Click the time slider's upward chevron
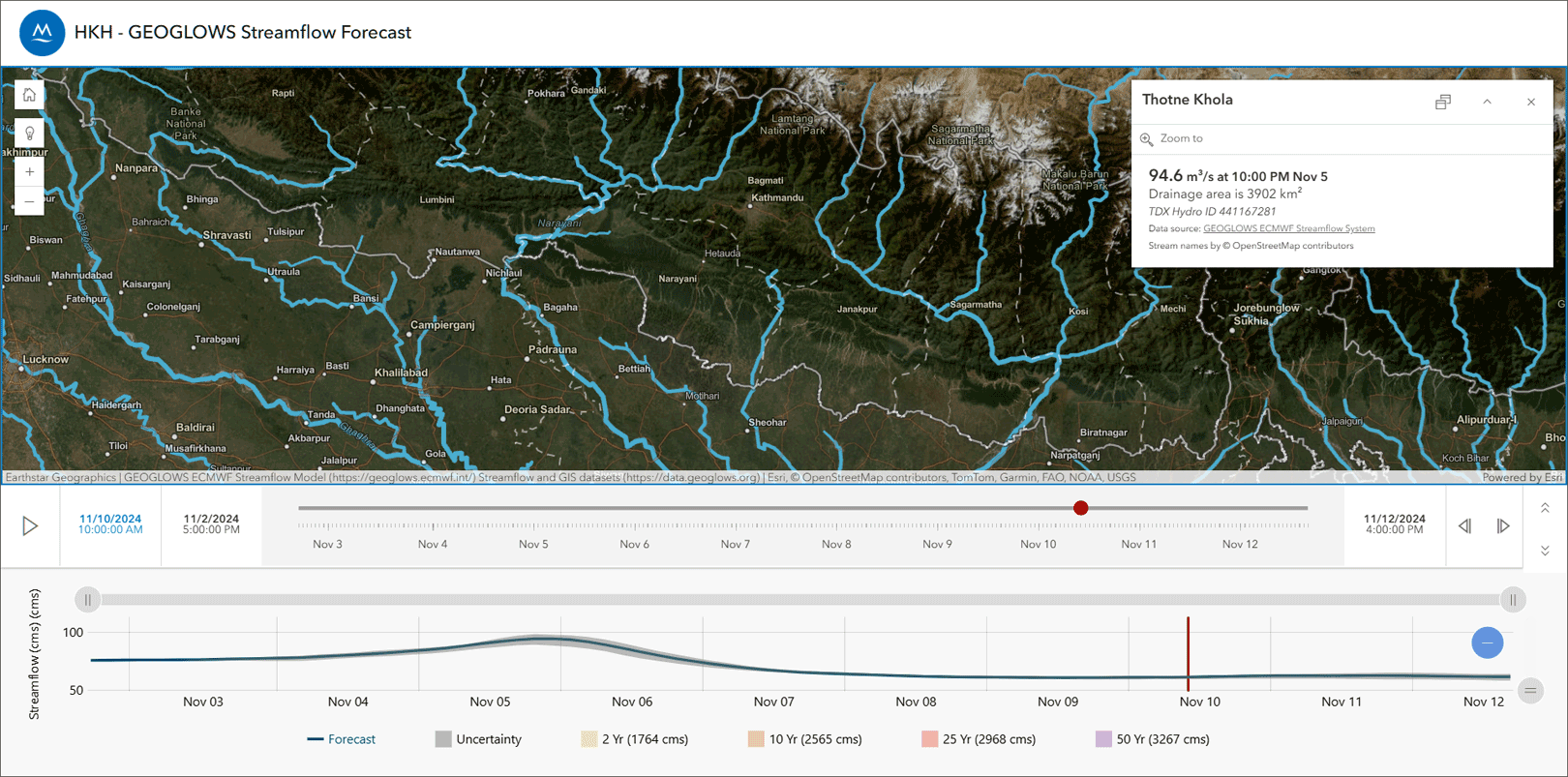 point(1545,508)
